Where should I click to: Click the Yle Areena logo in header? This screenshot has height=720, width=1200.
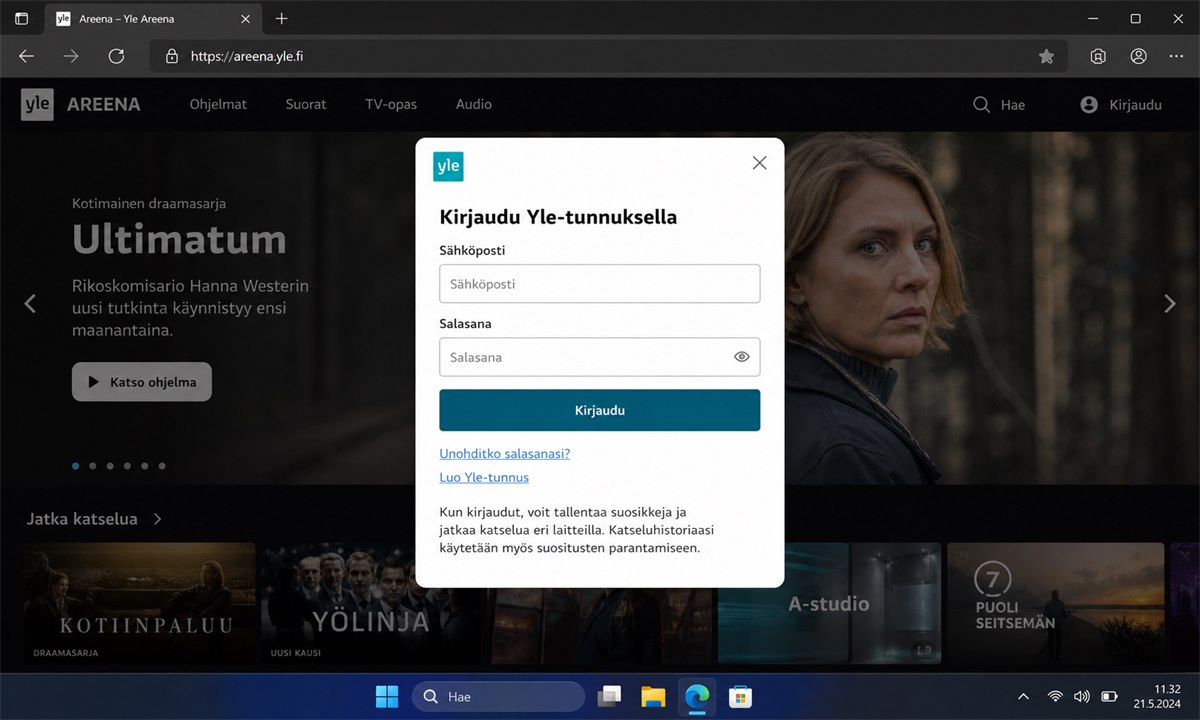click(81, 104)
